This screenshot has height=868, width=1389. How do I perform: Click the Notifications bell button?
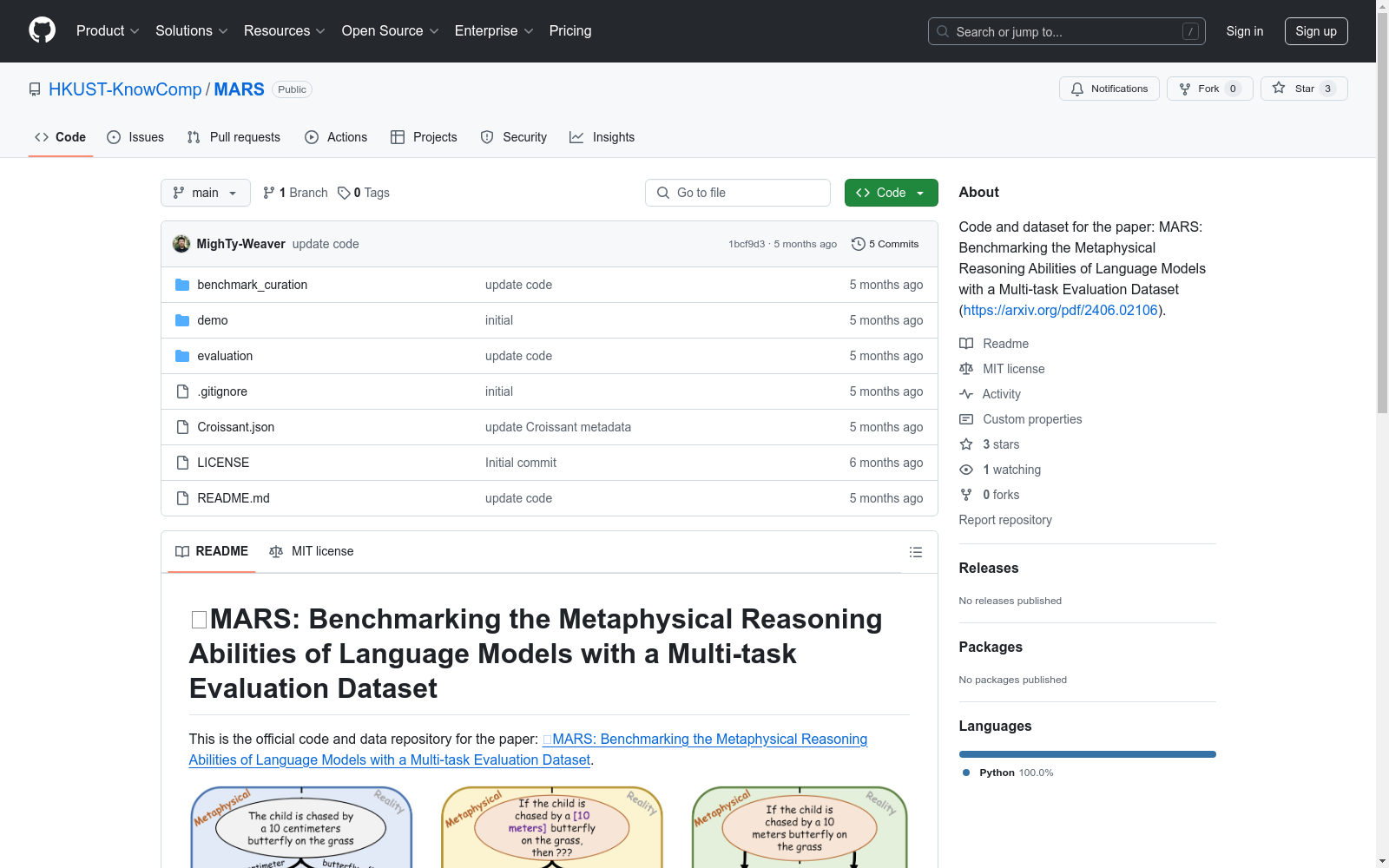tap(1109, 89)
